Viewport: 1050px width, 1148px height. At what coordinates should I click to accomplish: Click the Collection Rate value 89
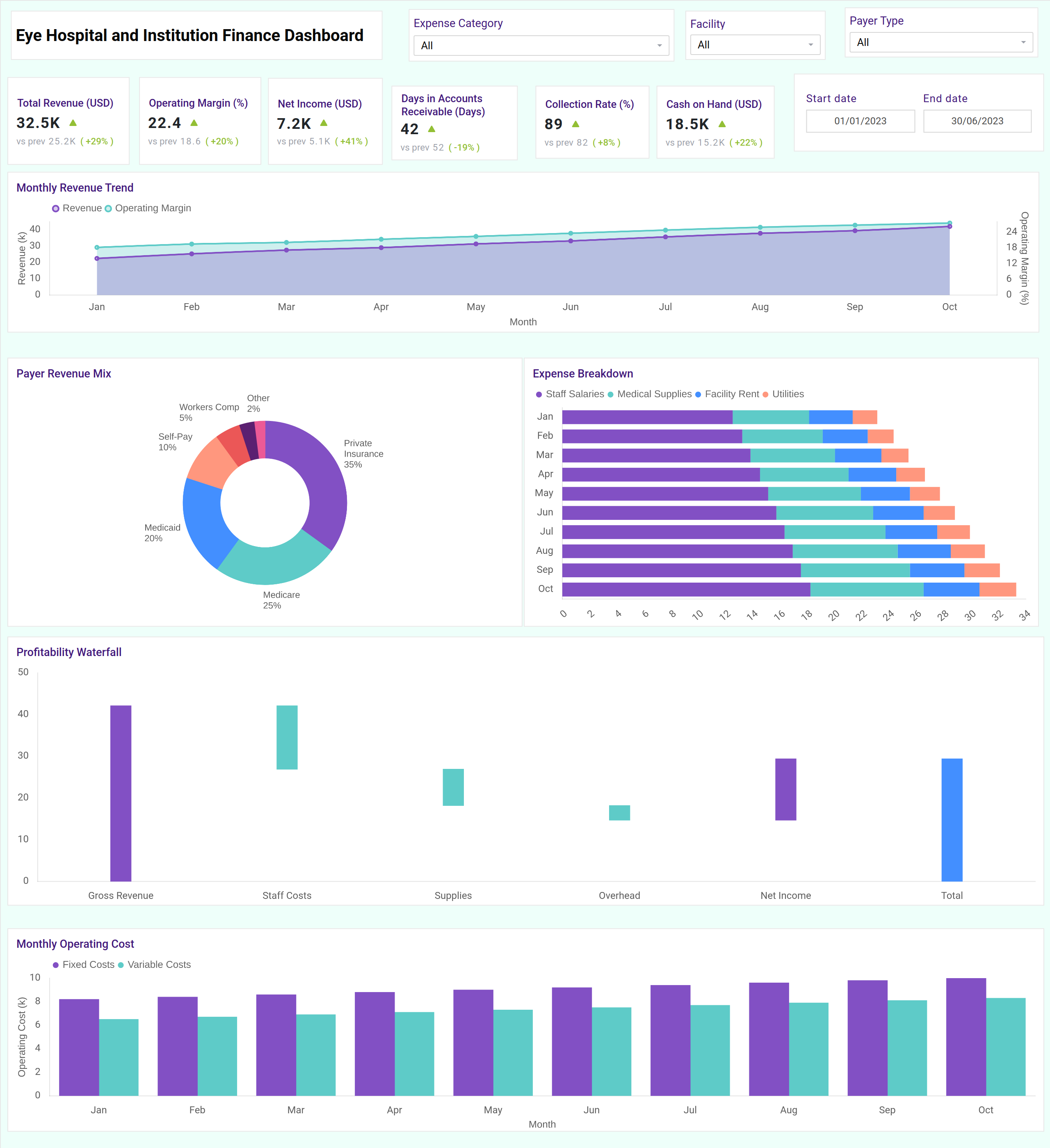pyautogui.click(x=553, y=124)
